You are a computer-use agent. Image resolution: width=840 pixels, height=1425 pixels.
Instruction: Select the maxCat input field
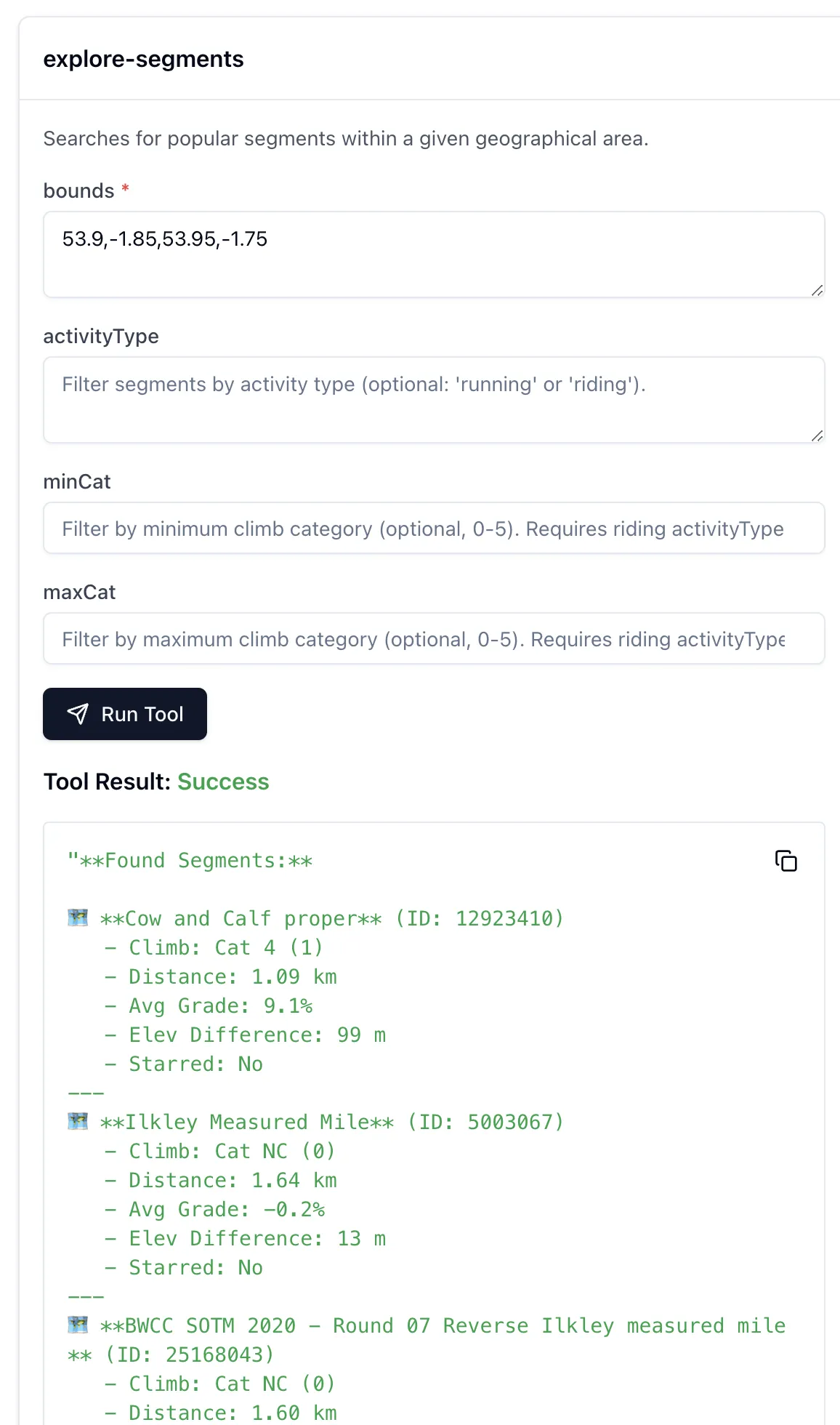click(433, 639)
